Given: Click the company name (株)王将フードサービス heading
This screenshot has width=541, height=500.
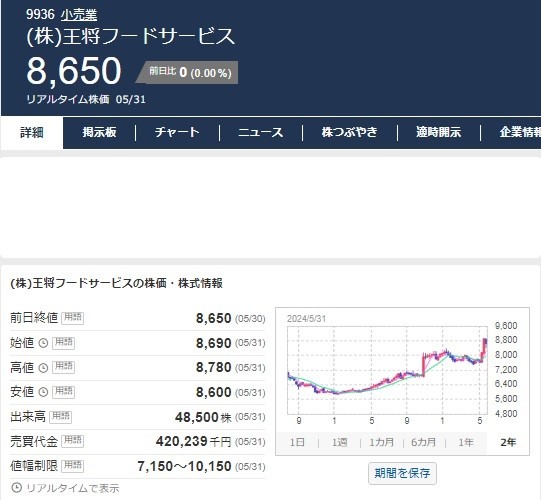Looking at the screenshot, I should click(x=130, y=37).
